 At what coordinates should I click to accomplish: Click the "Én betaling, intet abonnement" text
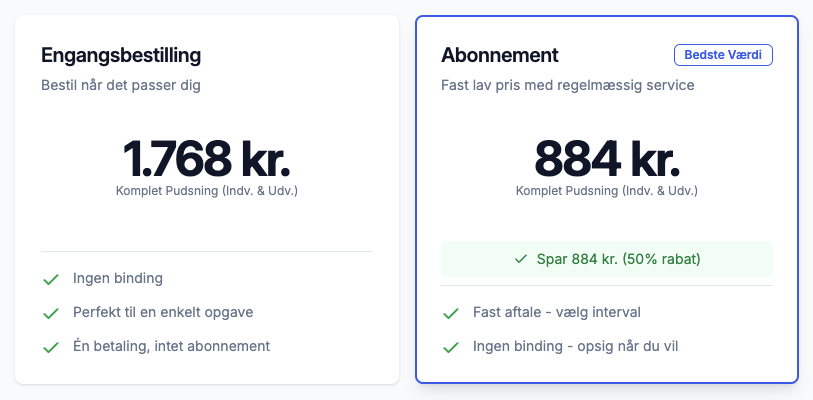point(171,346)
